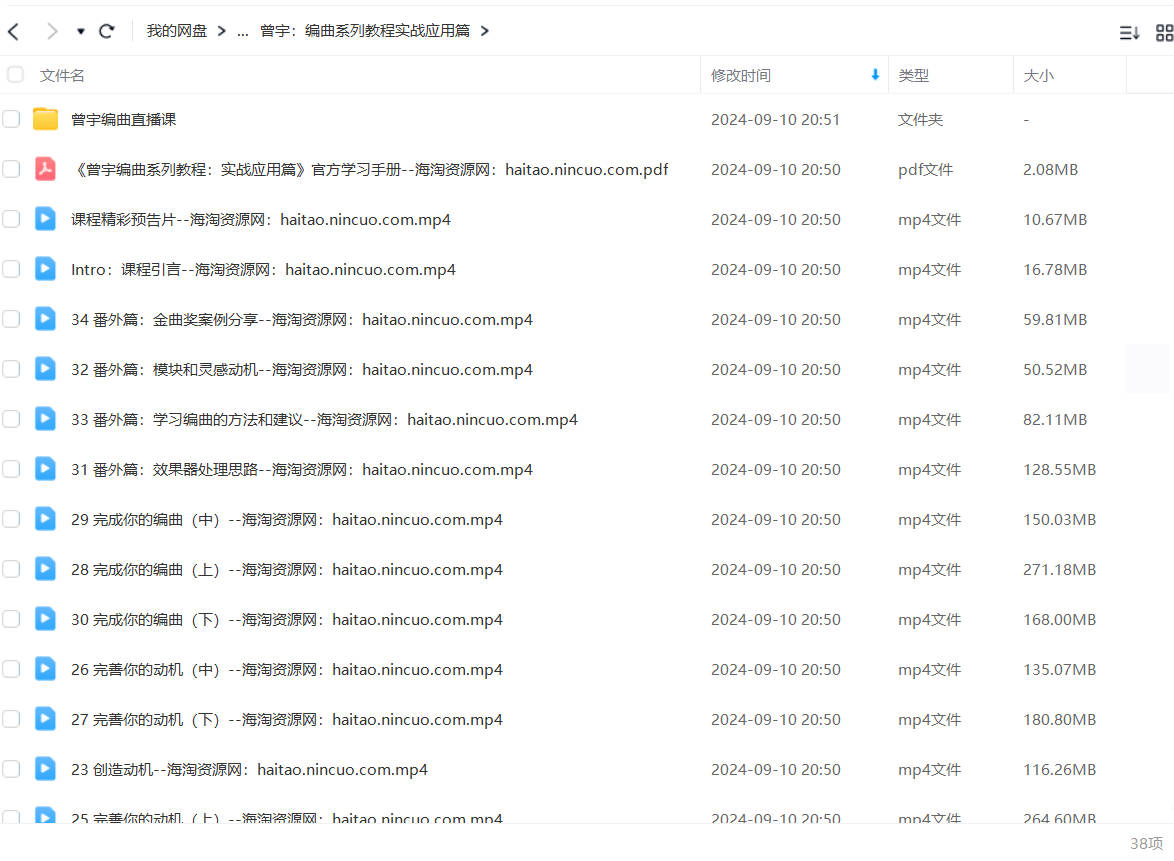The height and width of the screenshot is (861, 1174).
Task: Click video icon of 31 番外篇：效果器处理思路
Action: 45,469
